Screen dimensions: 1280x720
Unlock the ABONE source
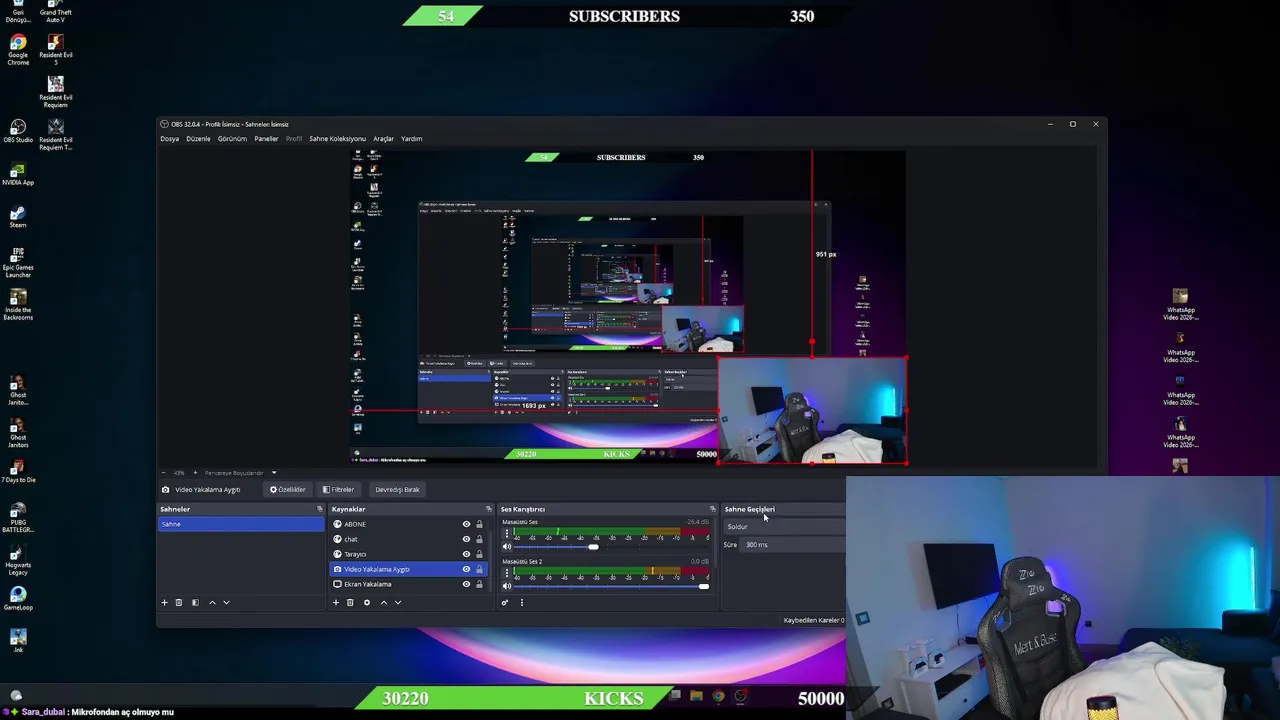click(479, 524)
